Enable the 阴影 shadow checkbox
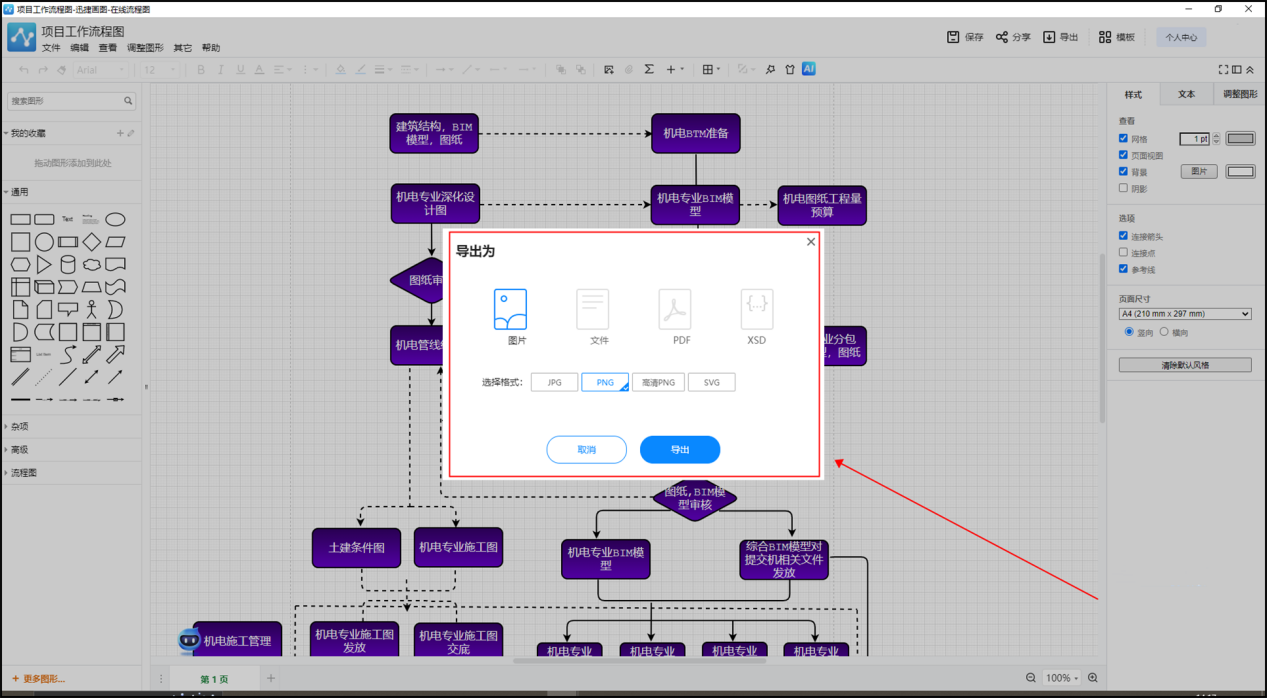This screenshot has width=1267, height=698. (1123, 188)
